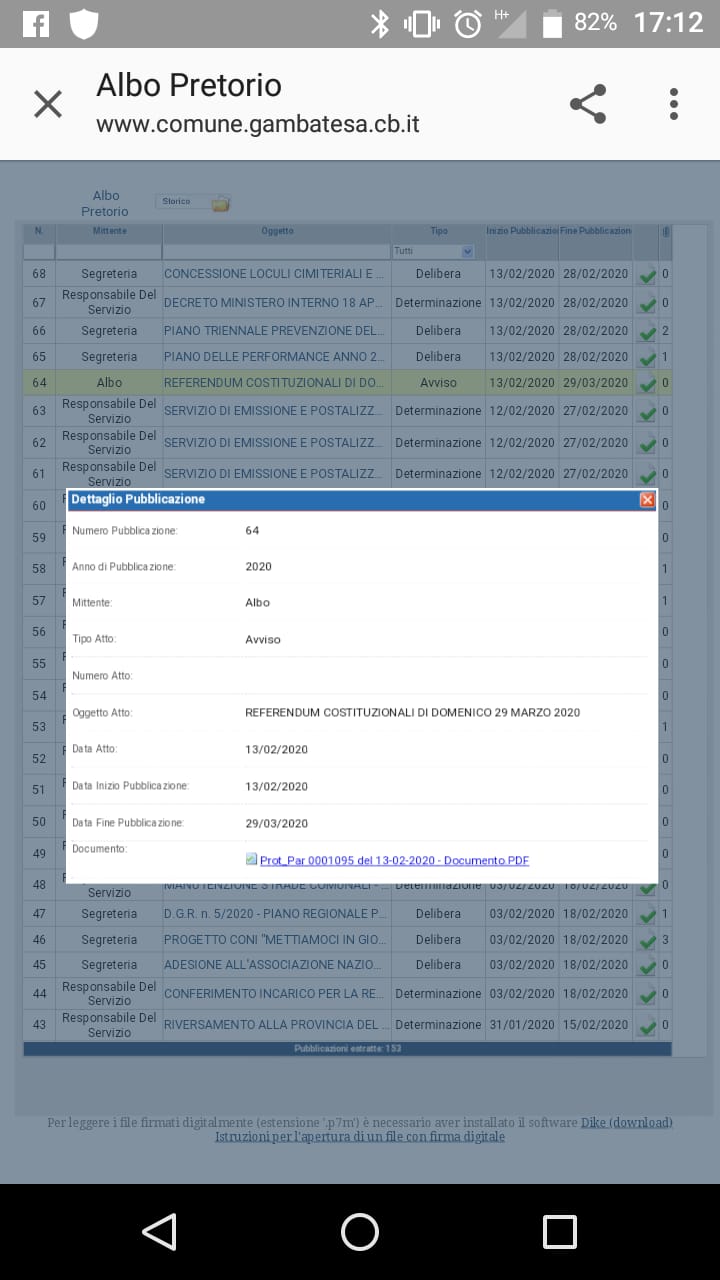The image size is (720, 1280).
Task: Click green checkmark icon in row 45
Action: [647, 966]
